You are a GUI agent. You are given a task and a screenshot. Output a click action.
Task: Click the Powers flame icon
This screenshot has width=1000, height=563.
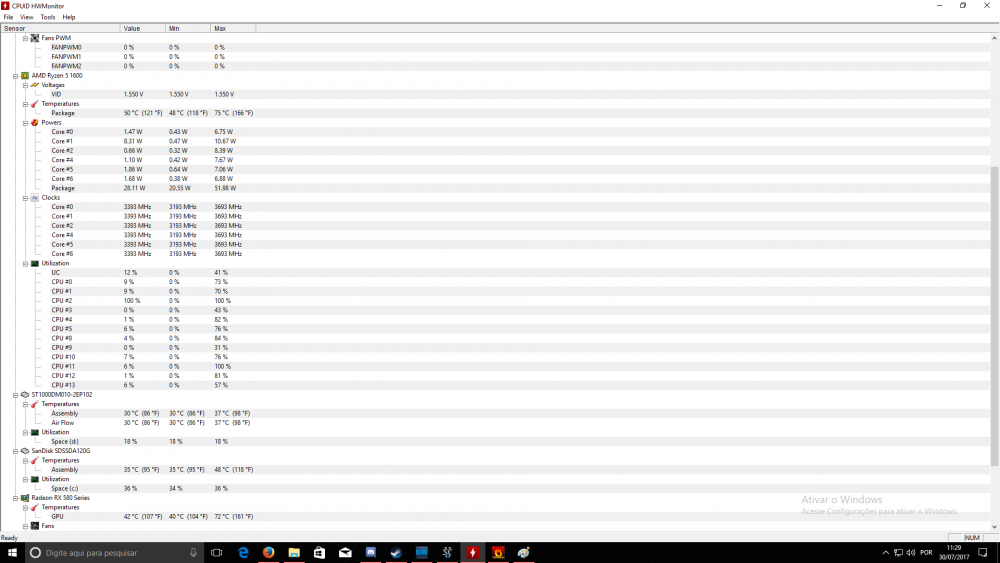coord(35,122)
